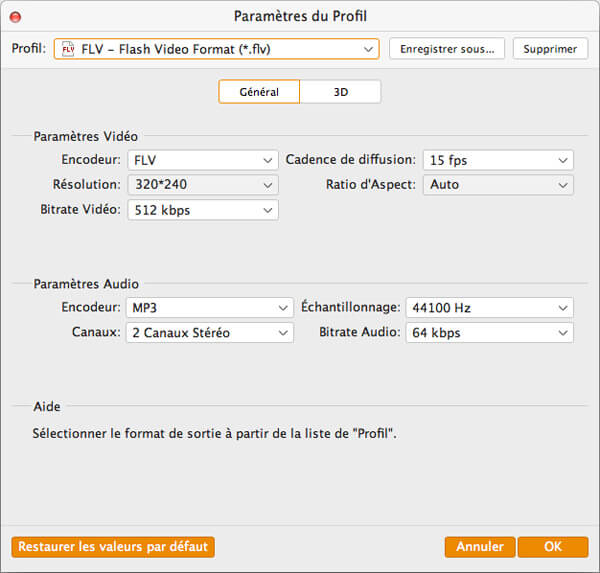Image resolution: width=600 pixels, height=573 pixels.
Task: Change the Résolution 320*240 dropdown
Action: point(202,185)
